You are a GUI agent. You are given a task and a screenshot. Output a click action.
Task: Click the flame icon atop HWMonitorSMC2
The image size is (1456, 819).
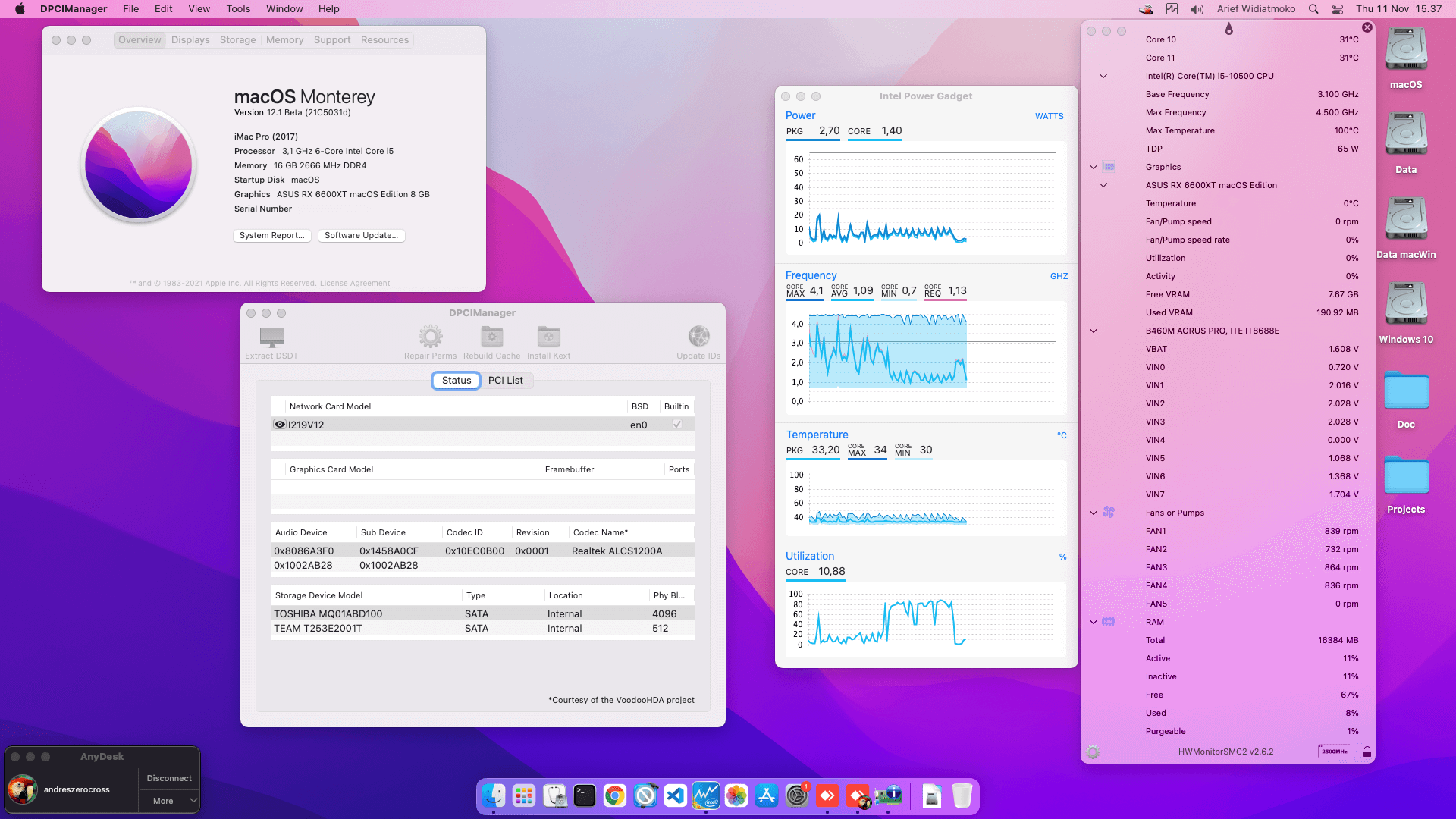(1229, 29)
